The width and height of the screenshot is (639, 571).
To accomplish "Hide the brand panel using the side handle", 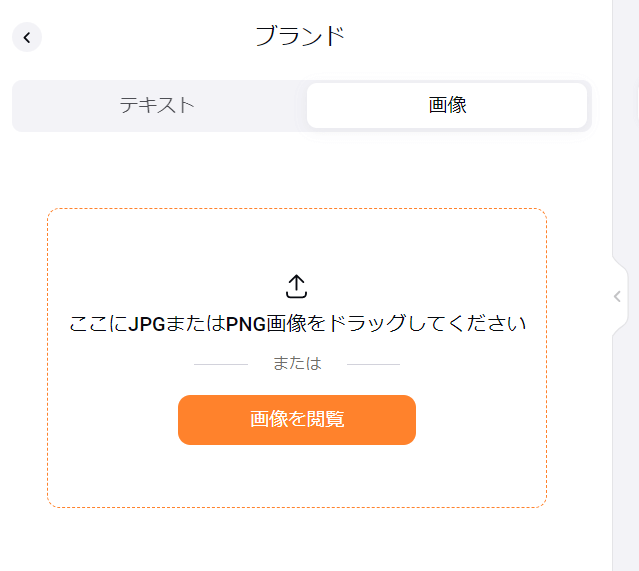I will tap(618, 297).
